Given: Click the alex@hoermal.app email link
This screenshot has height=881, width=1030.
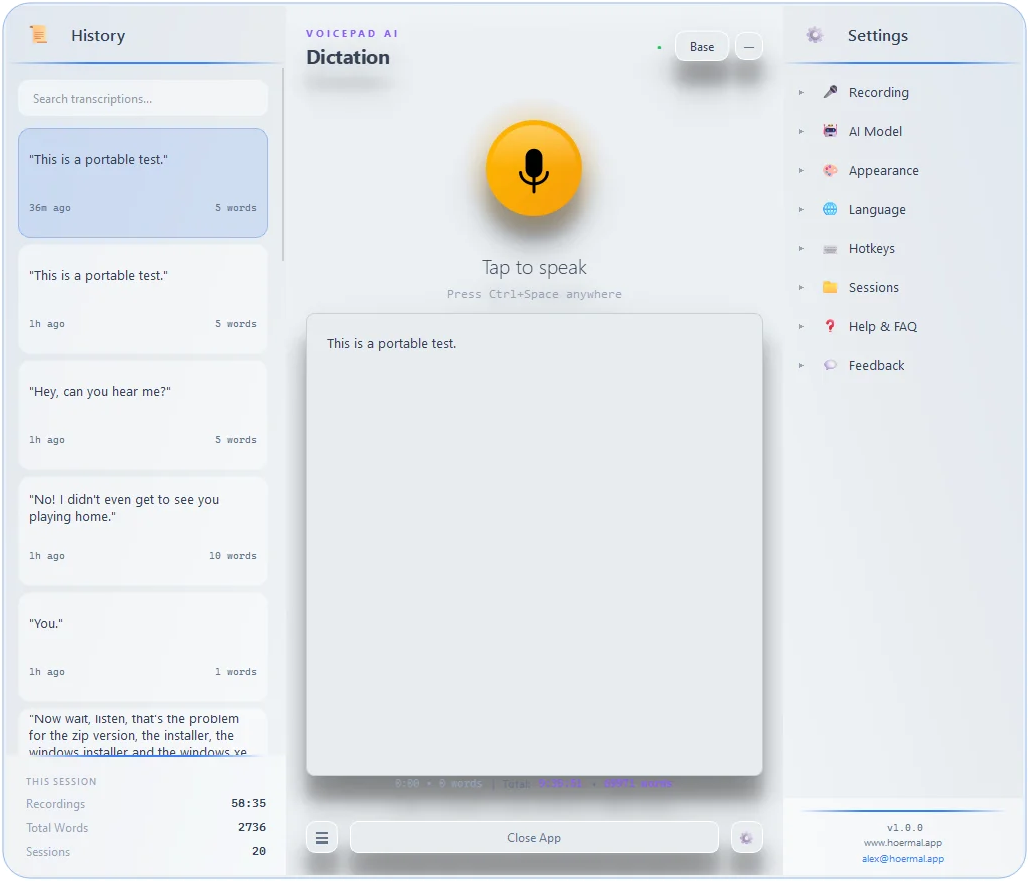Looking at the screenshot, I should (x=903, y=859).
